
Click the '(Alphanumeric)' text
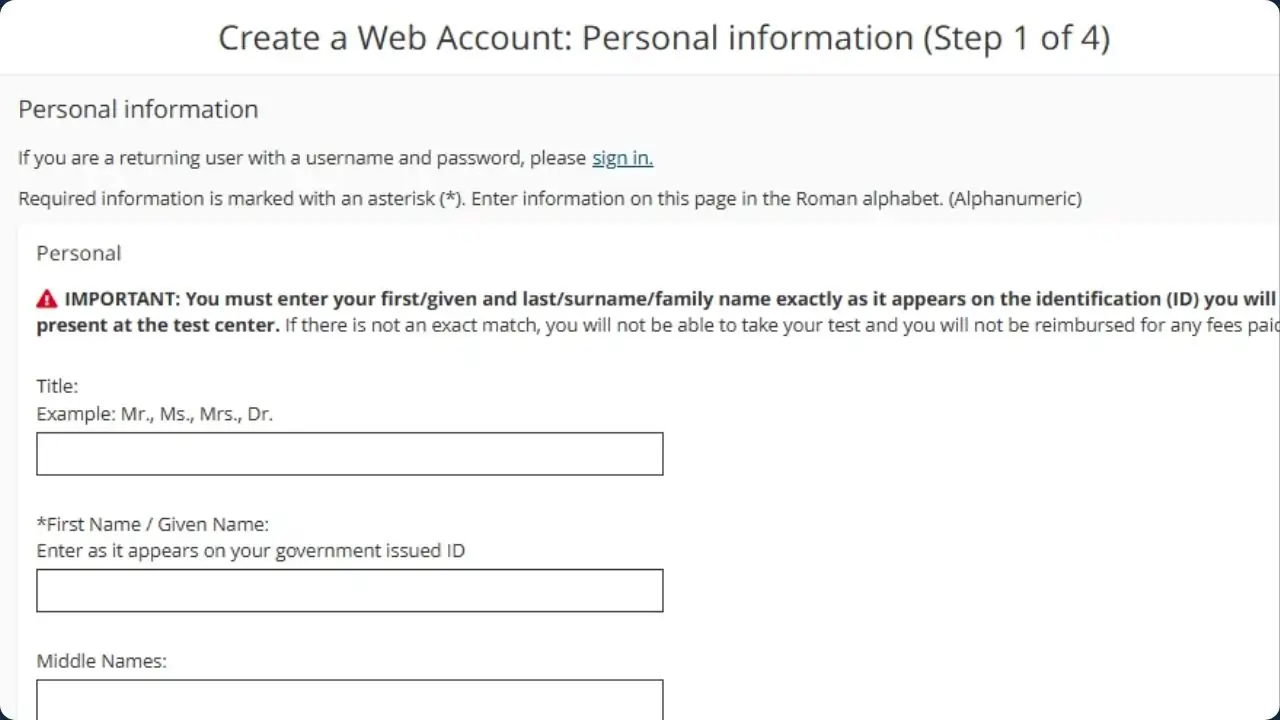(1015, 198)
